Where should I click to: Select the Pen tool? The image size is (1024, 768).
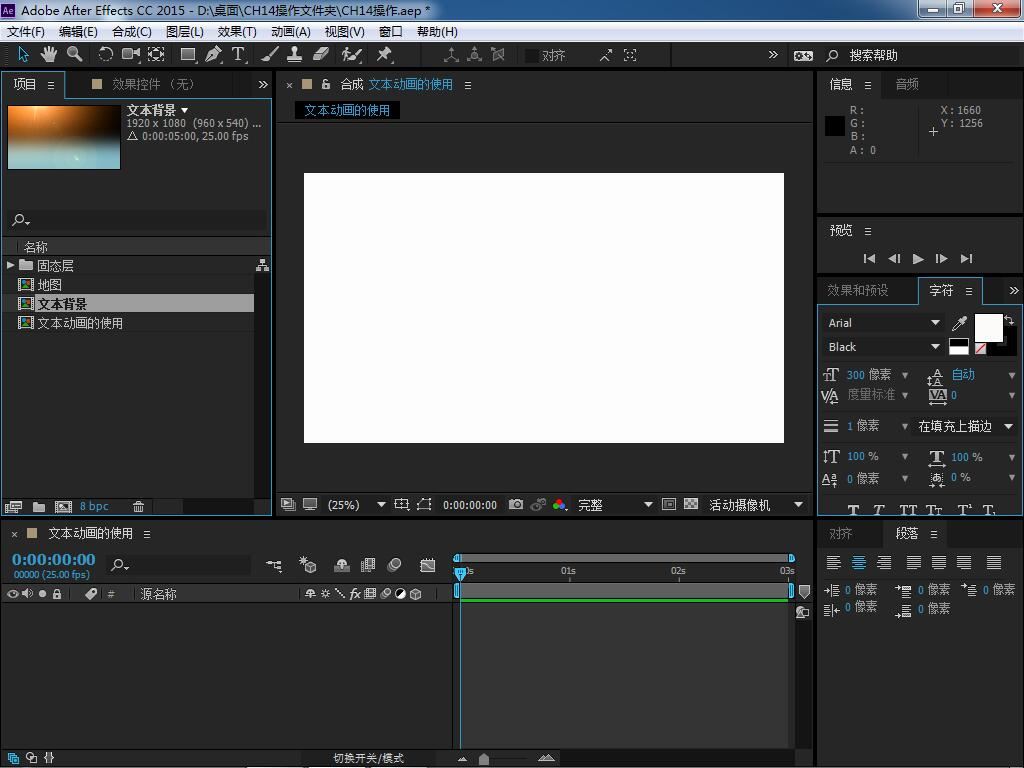pyautogui.click(x=214, y=55)
